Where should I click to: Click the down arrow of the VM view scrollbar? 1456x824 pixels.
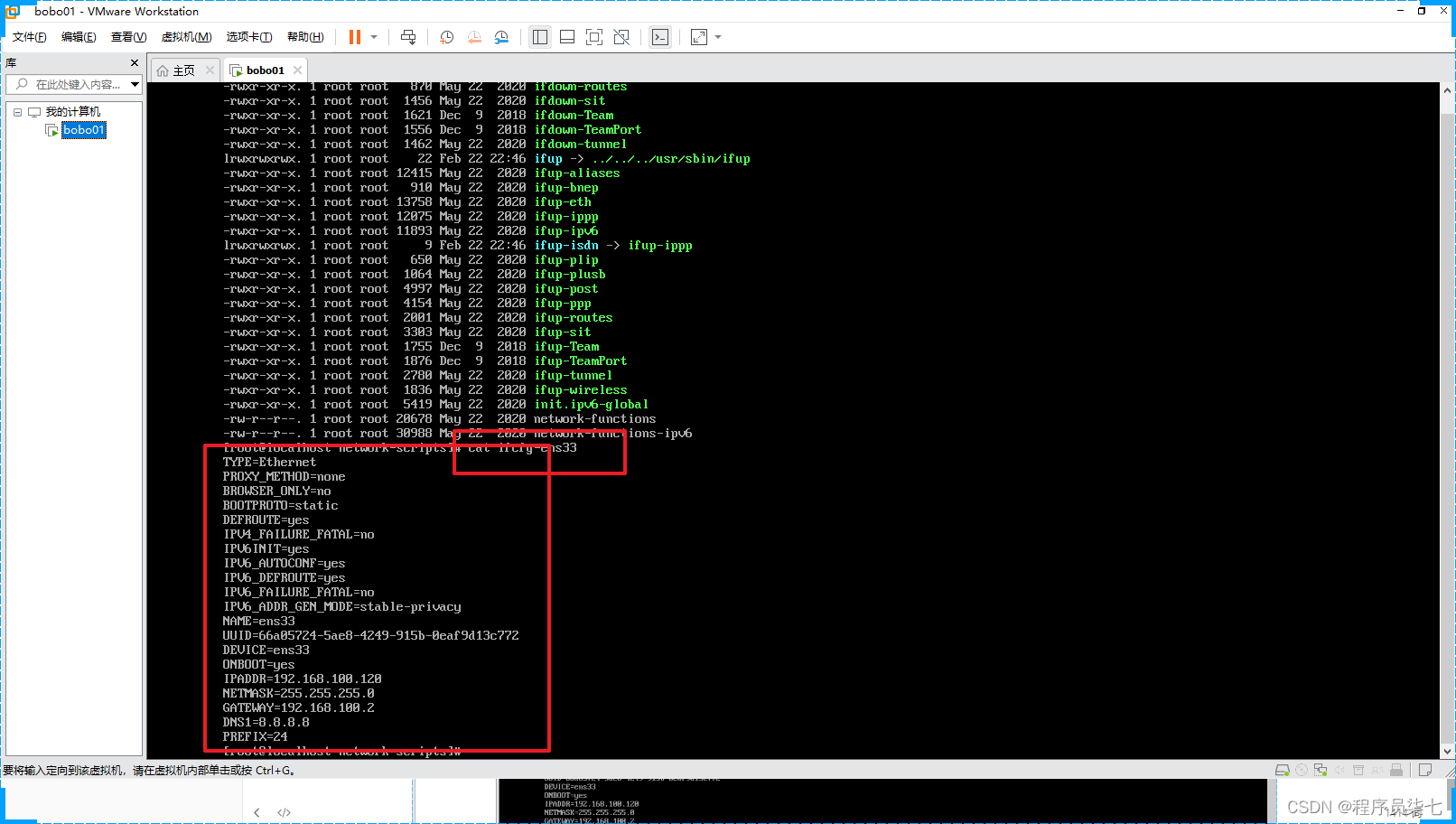pyautogui.click(x=1447, y=752)
